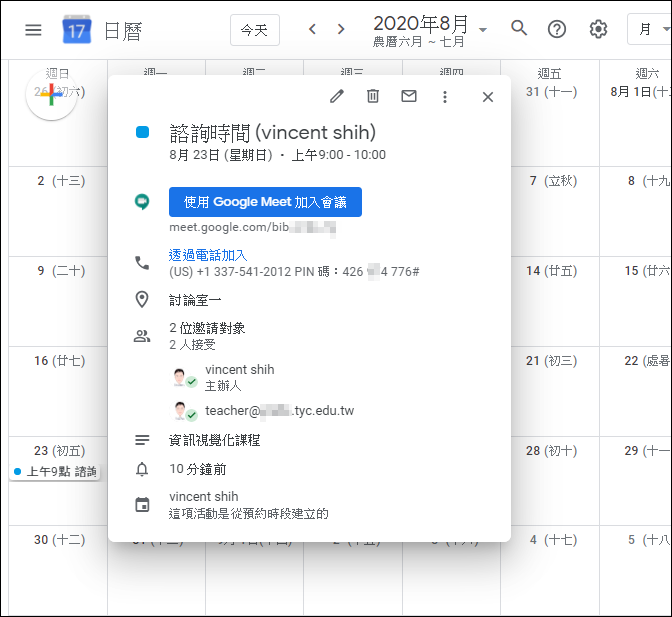Click vincent shih organizer avatar
The width and height of the screenshot is (672, 617).
coord(181,377)
